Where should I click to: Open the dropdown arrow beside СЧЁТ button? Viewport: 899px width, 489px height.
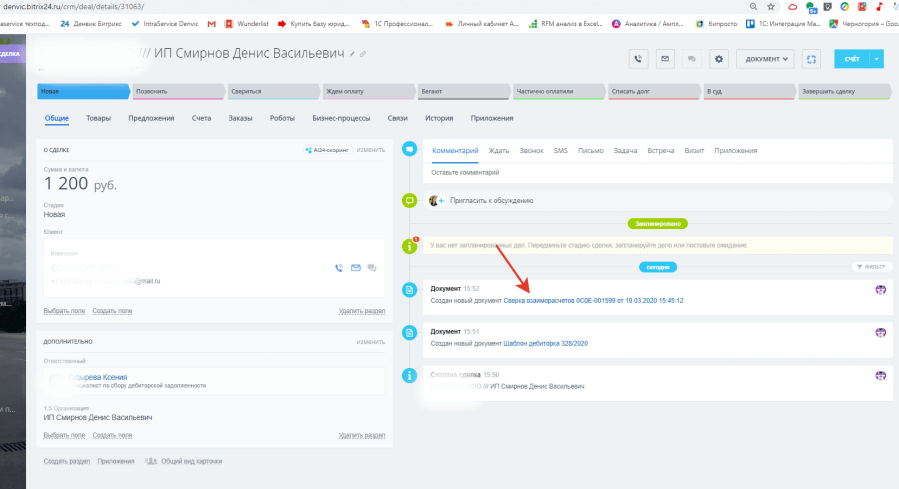pos(877,59)
